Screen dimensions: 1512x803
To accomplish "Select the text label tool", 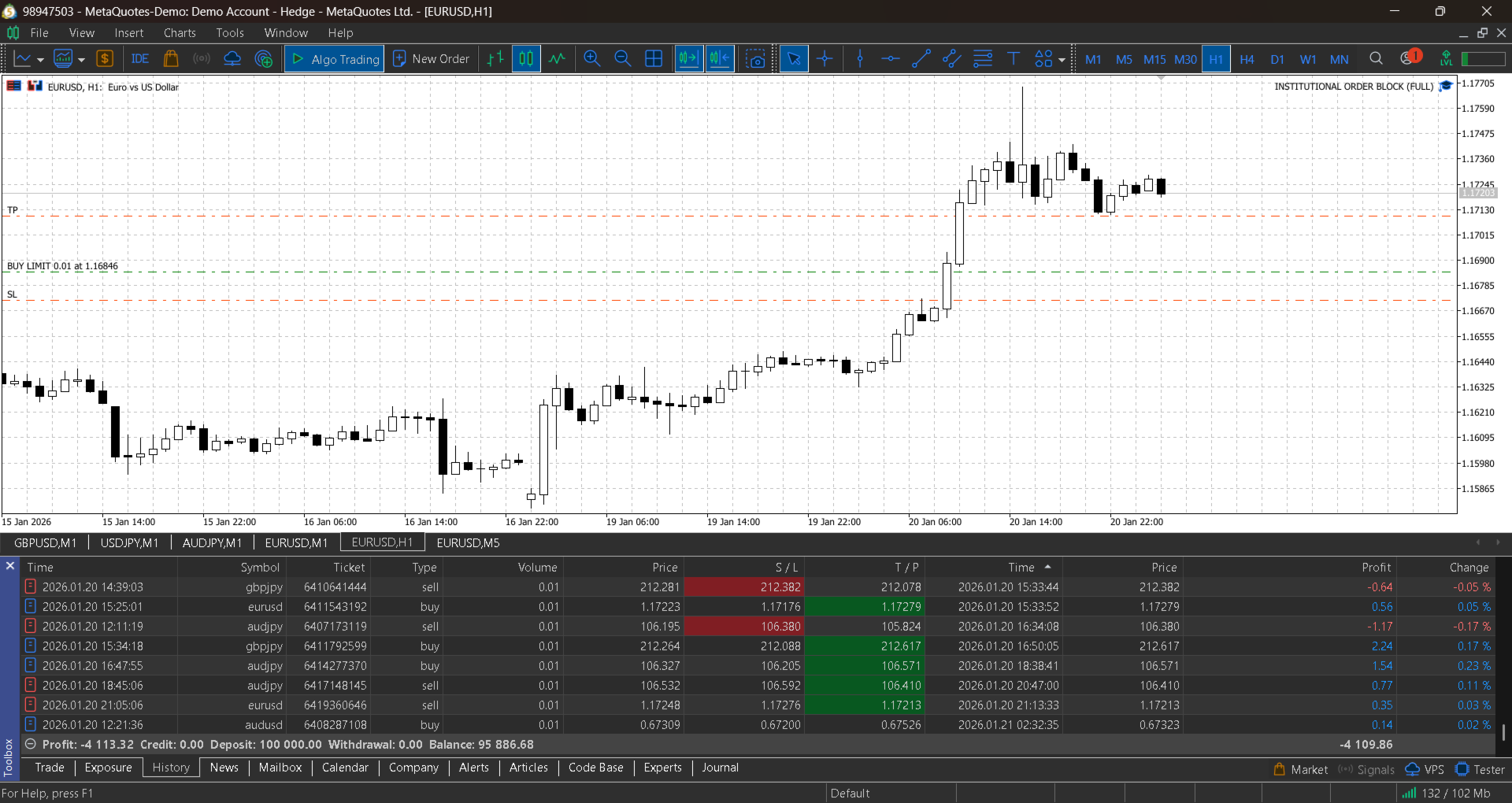I will tap(1014, 59).
